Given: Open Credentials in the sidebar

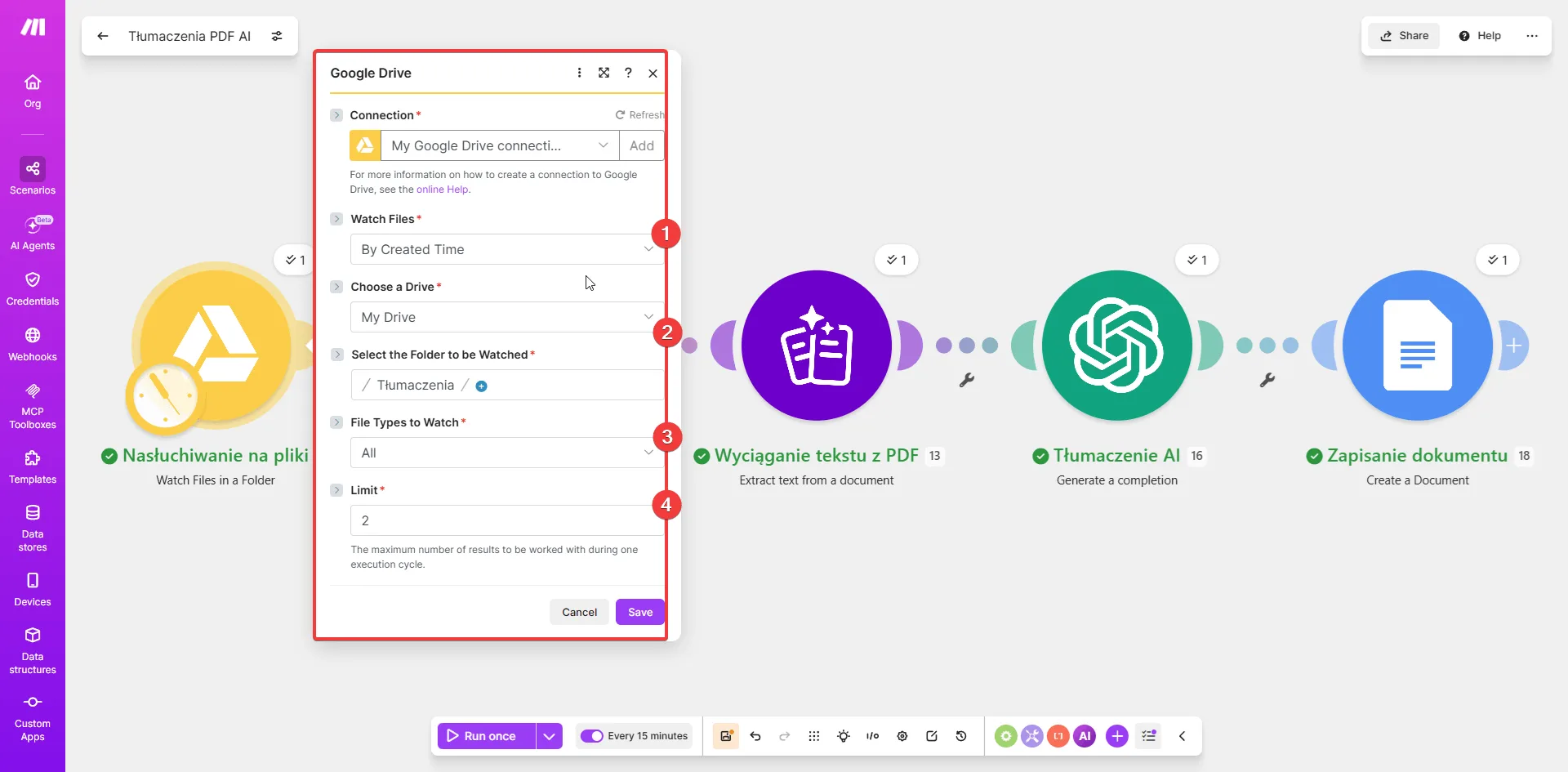Looking at the screenshot, I should [33, 289].
